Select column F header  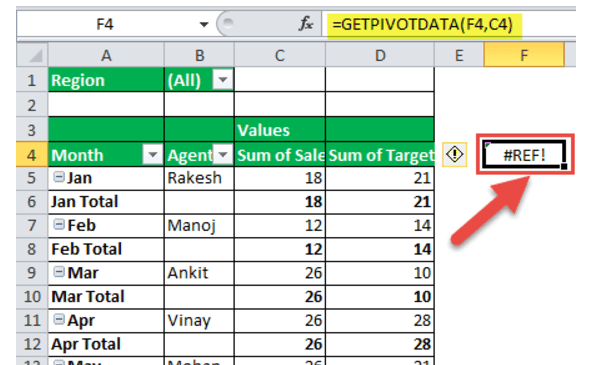point(524,55)
